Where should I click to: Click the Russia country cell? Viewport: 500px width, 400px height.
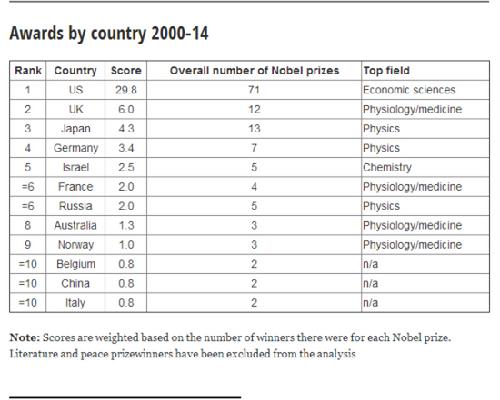click(x=76, y=206)
